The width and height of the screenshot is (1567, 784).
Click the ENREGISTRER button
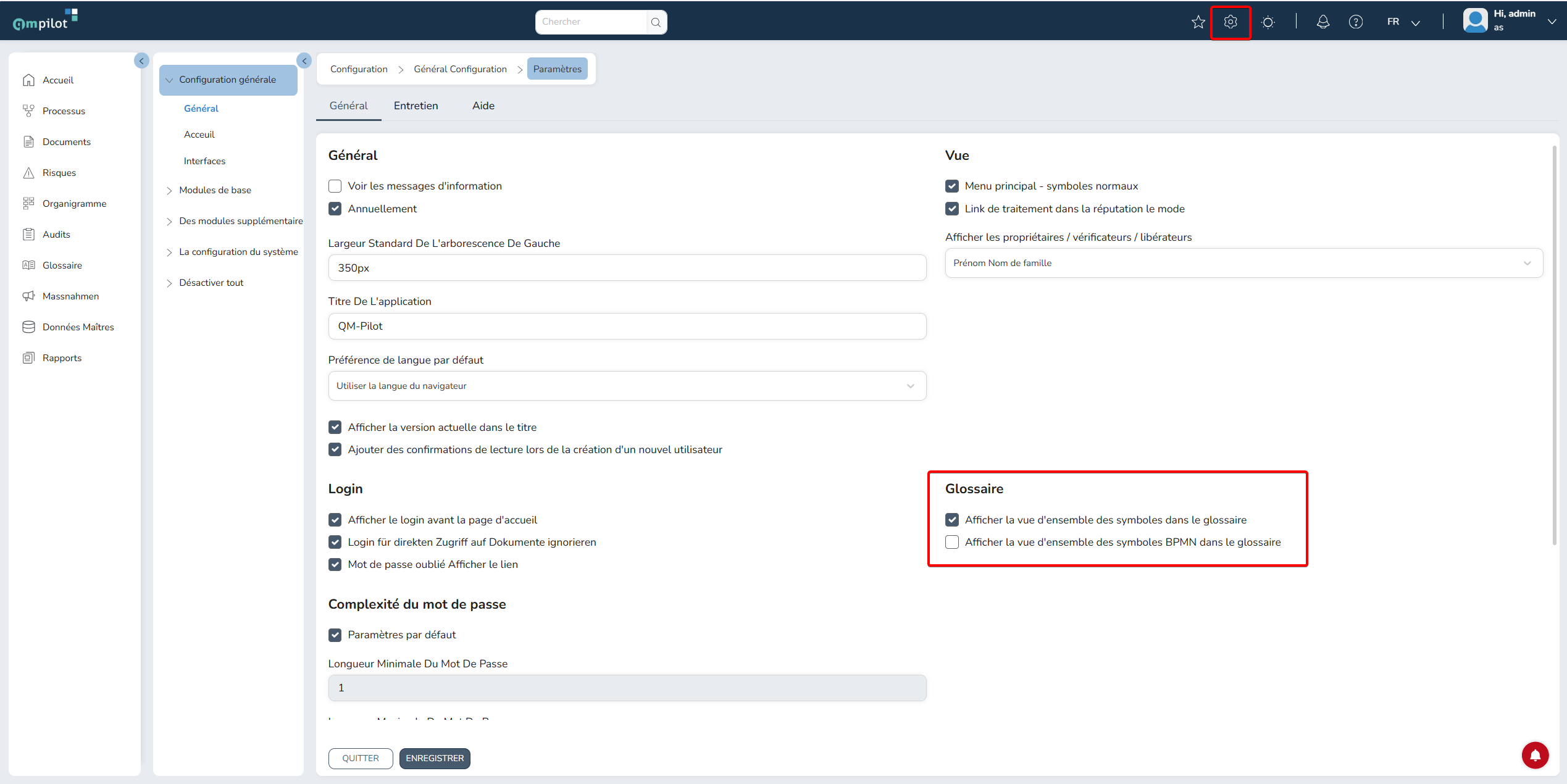pos(435,758)
